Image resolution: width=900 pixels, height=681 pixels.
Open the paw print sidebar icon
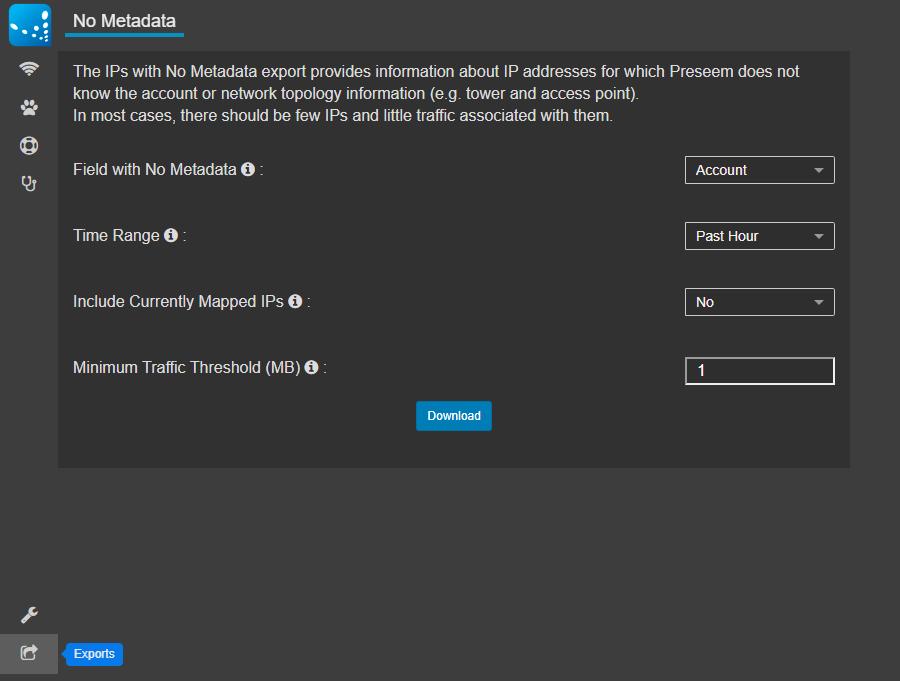[x=29, y=107]
